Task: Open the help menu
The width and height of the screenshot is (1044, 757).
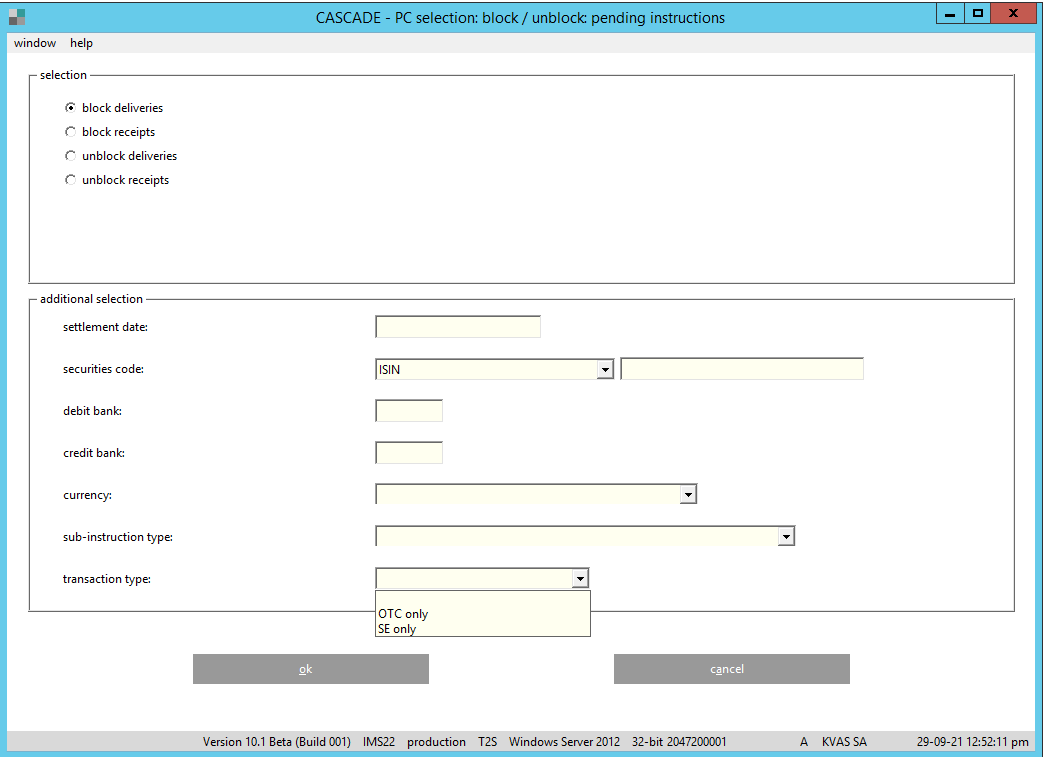Action: click(81, 43)
